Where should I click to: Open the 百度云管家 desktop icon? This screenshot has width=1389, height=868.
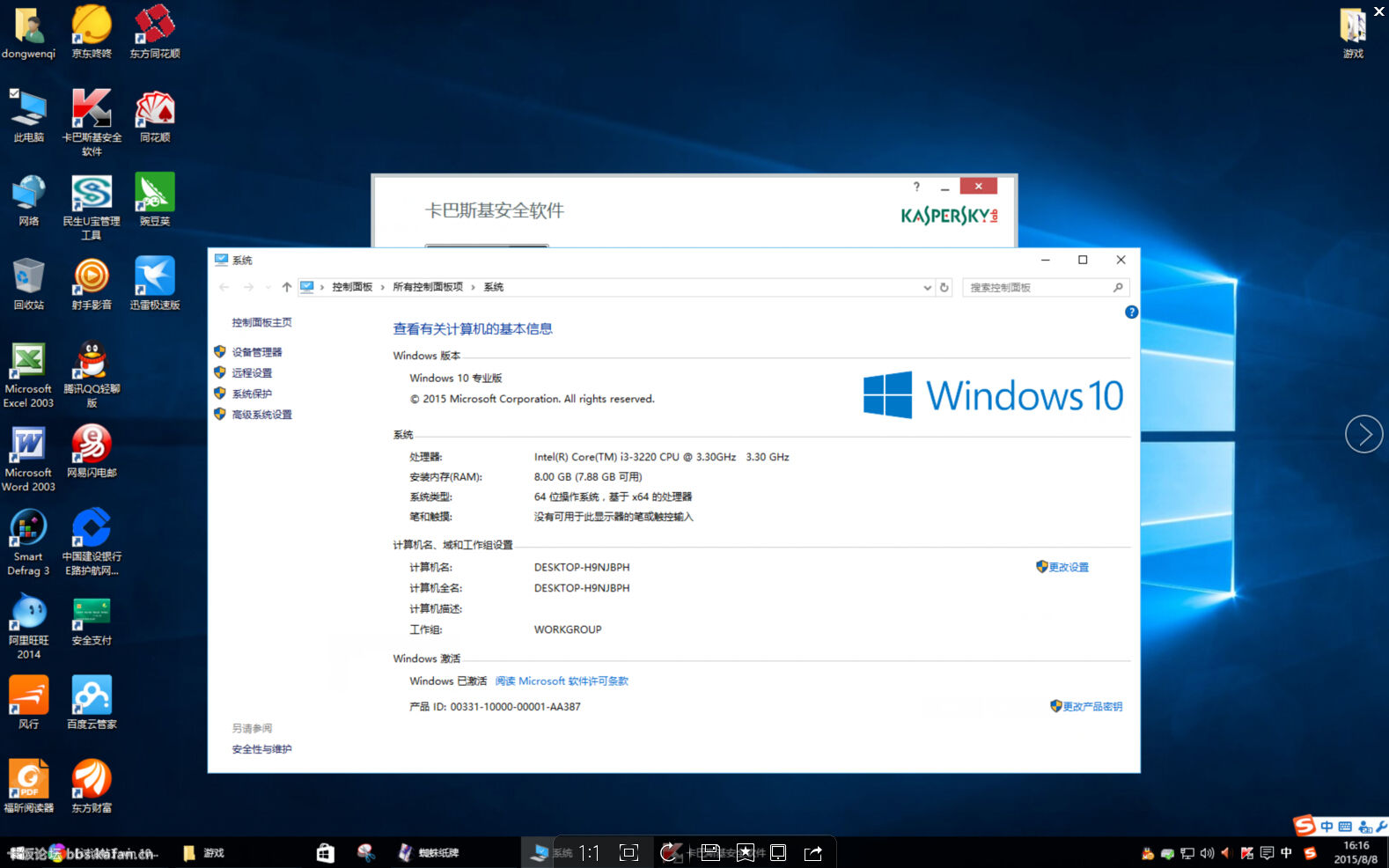pos(92,702)
